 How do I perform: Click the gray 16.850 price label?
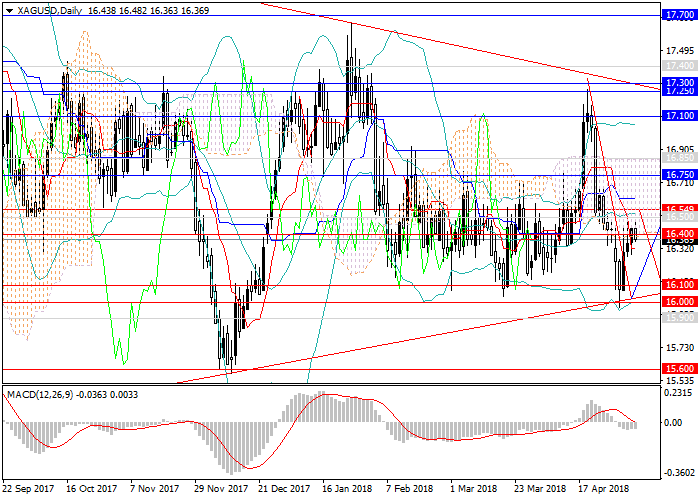[679, 158]
